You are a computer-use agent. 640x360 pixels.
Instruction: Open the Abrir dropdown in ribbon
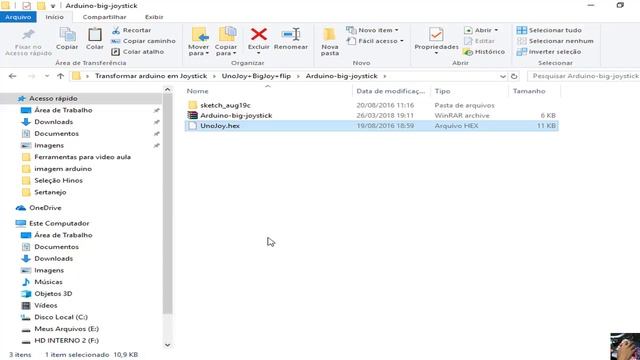click(x=481, y=30)
